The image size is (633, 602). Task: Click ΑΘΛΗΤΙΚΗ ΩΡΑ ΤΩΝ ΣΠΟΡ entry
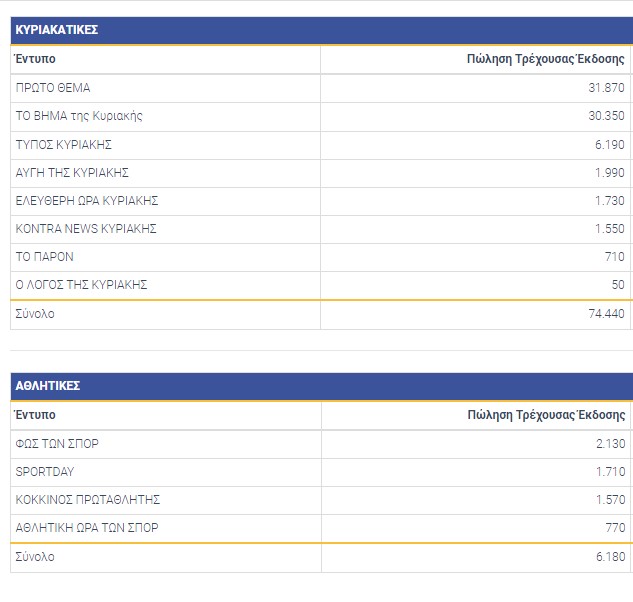(87, 528)
